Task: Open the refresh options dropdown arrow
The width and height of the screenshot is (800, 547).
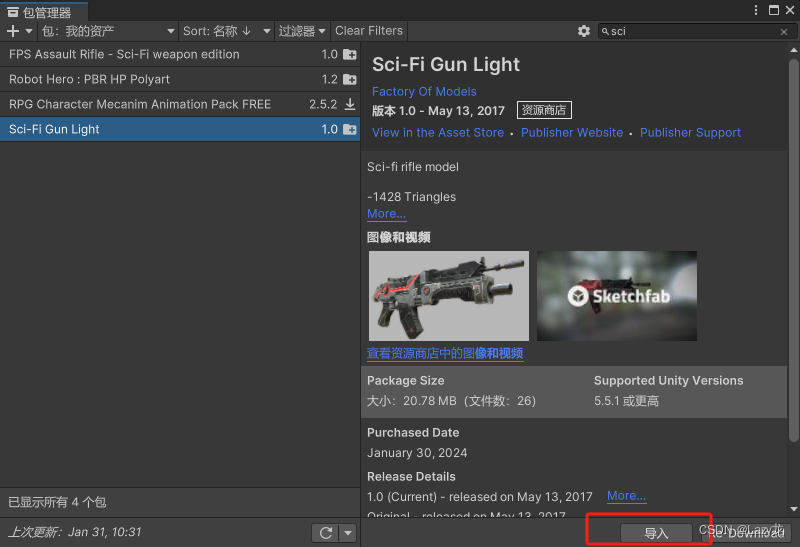Action: pos(348,533)
